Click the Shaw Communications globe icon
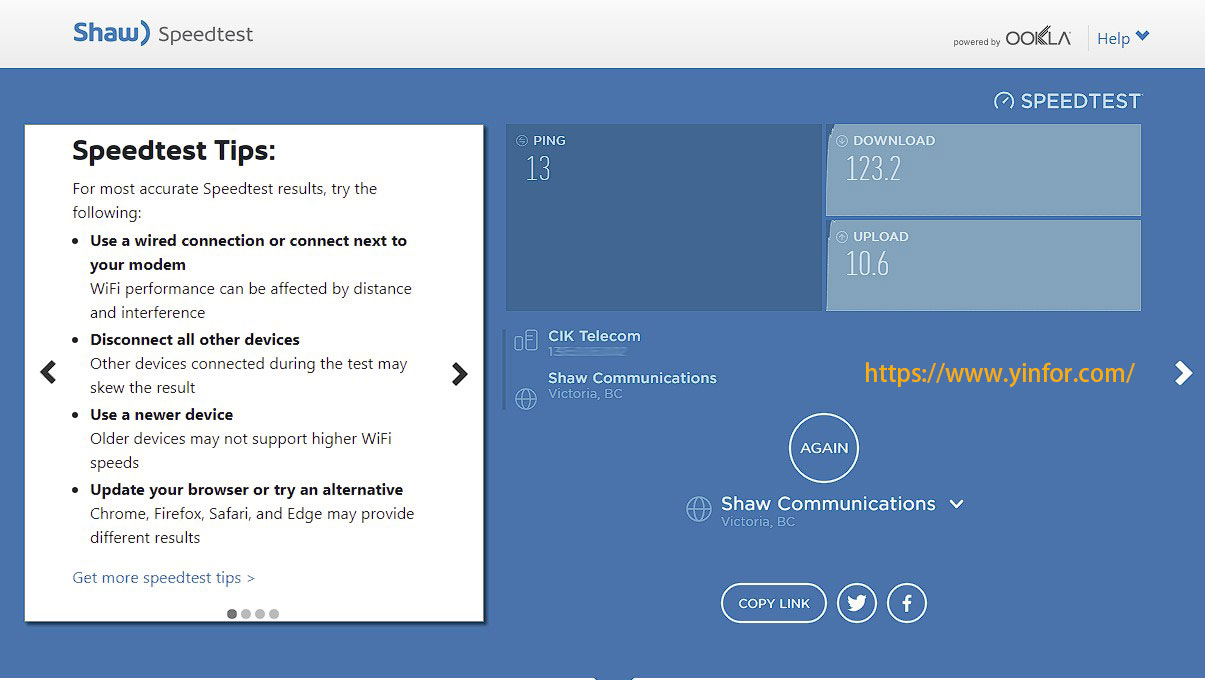The height and width of the screenshot is (680, 1205). (x=526, y=398)
